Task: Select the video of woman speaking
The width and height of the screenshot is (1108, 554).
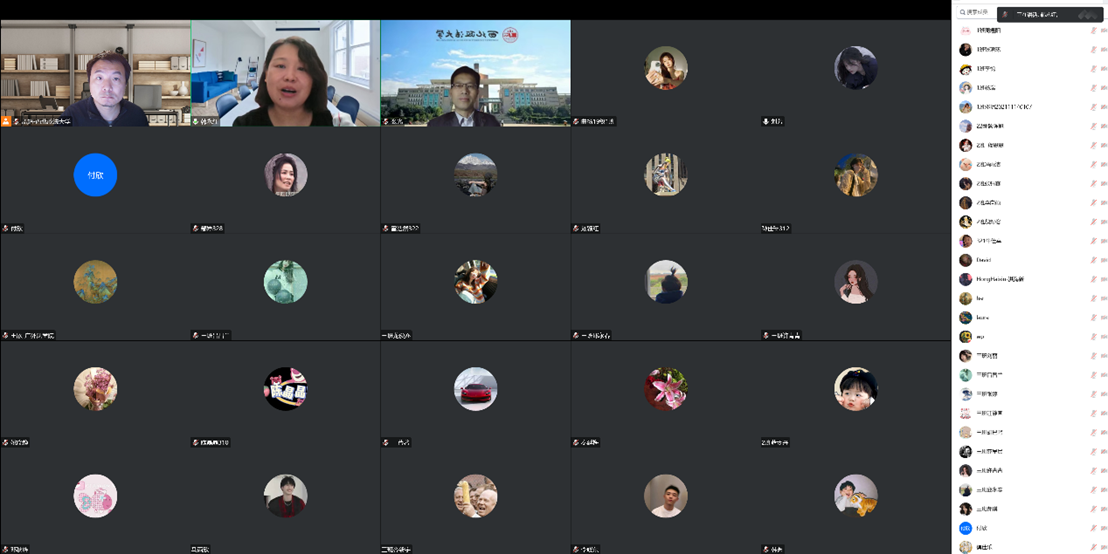Action: [x=285, y=73]
